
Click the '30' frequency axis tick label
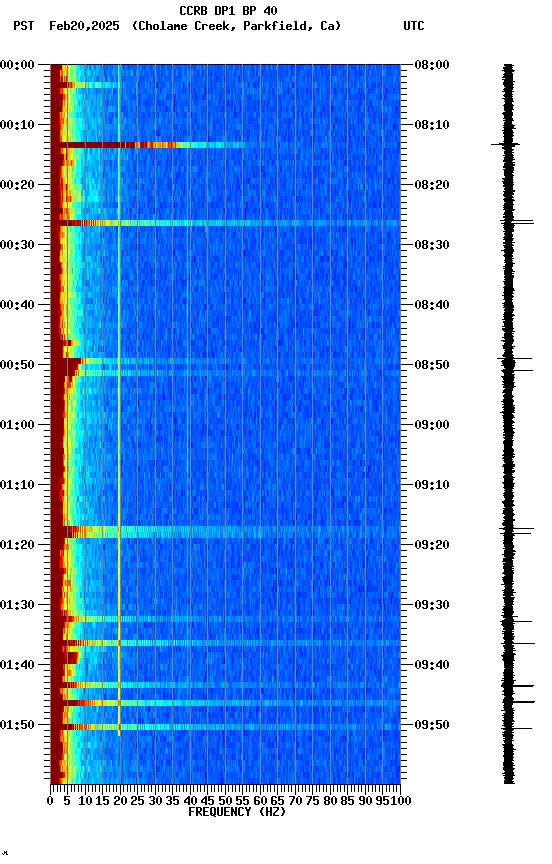point(155,802)
